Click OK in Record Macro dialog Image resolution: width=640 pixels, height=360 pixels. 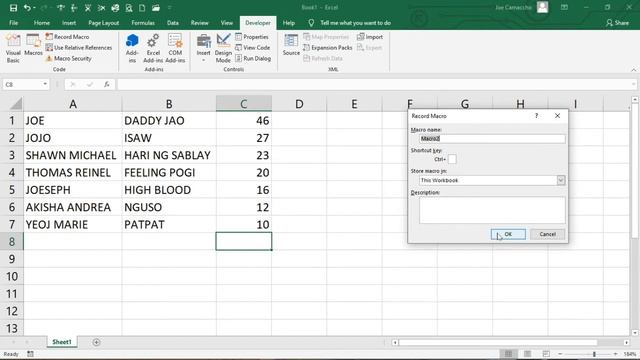(x=508, y=234)
